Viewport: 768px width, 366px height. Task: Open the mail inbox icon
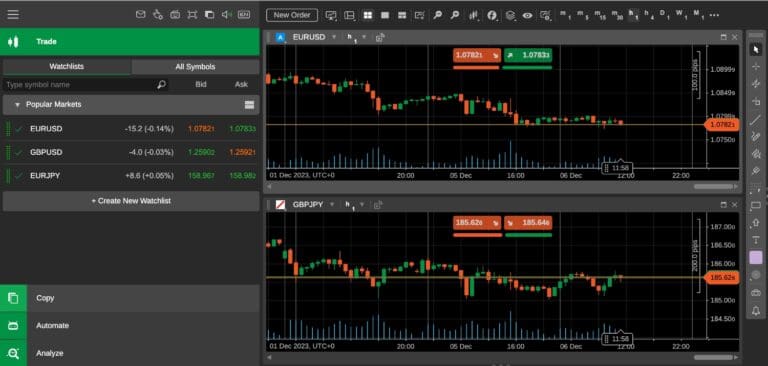point(141,15)
